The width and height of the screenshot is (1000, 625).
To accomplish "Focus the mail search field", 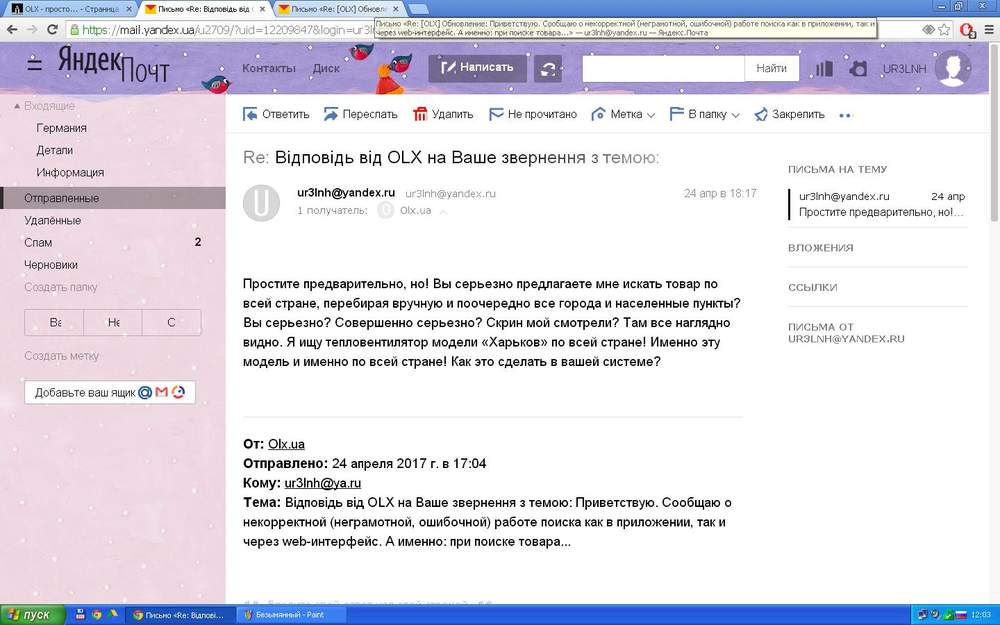I will point(663,68).
